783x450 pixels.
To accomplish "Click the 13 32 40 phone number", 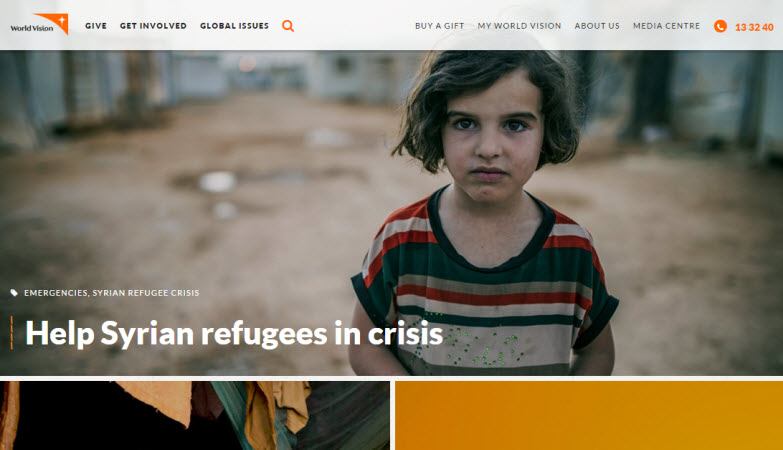I will (754, 27).
